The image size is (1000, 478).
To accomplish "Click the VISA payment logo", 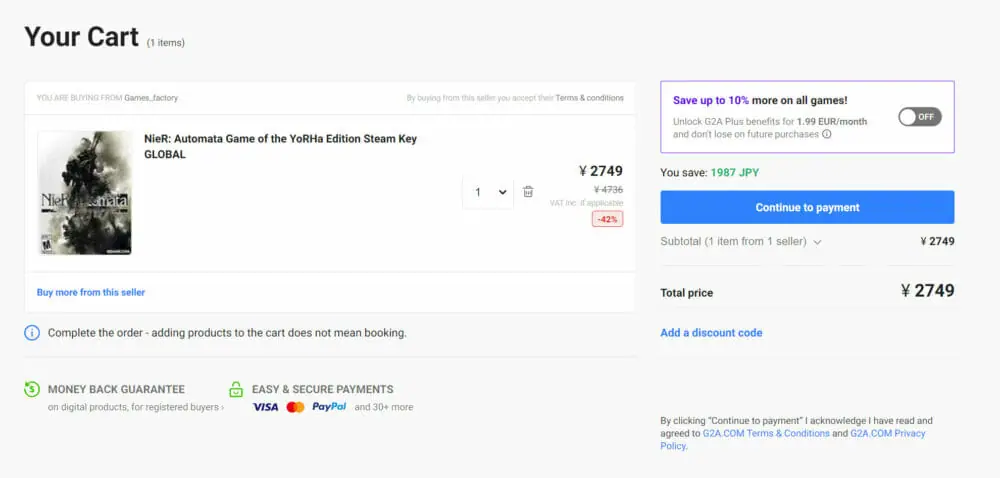I will (x=265, y=407).
